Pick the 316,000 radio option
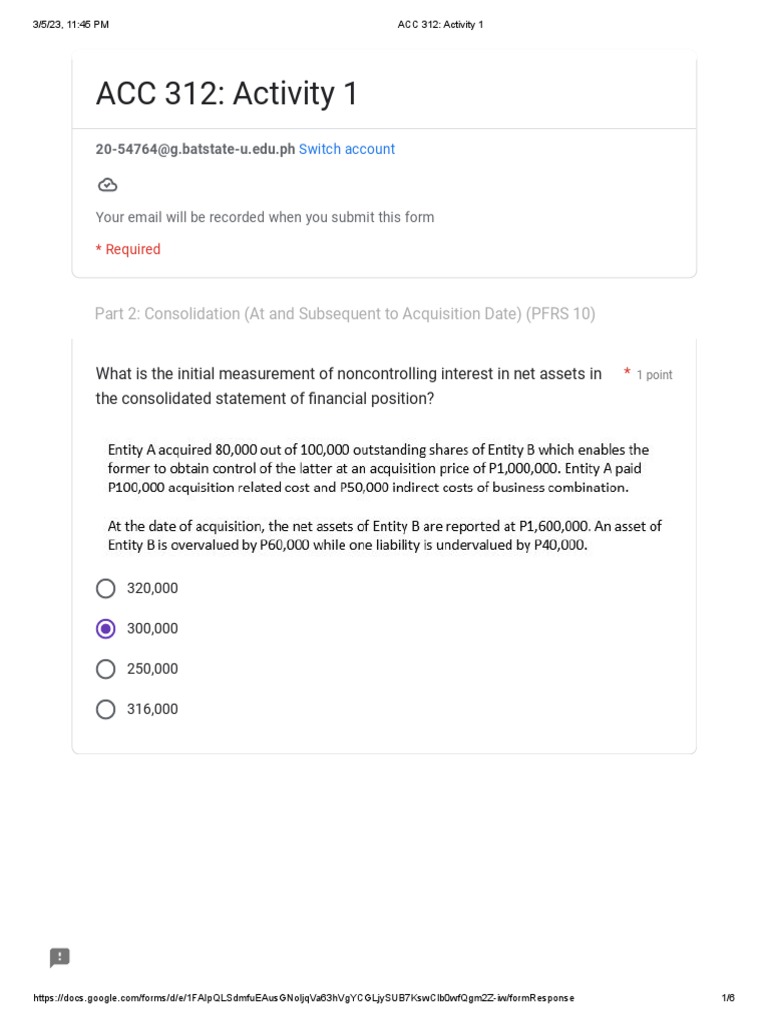Image resolution: width=768 pixels, height=1024 pixels. click(x=106, y=709)
